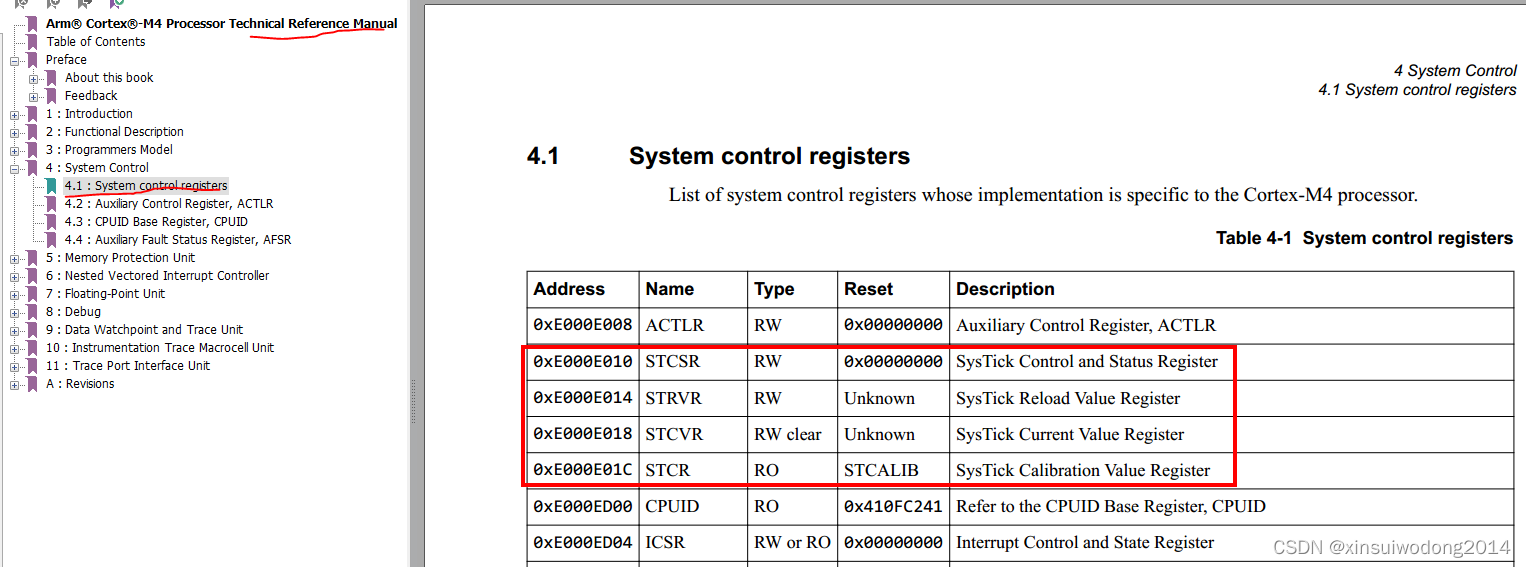This screenshot has height=567, width=1526.
Task: Select the A : Revisions bookmark
Action: click(80, 384)
